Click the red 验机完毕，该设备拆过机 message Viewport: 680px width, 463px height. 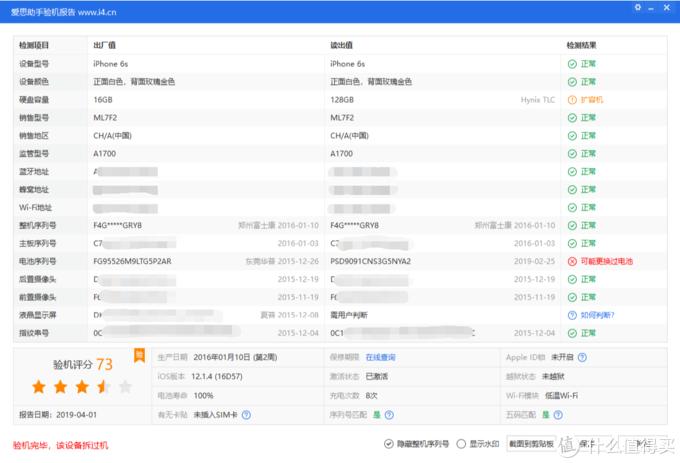coord(60,445)
